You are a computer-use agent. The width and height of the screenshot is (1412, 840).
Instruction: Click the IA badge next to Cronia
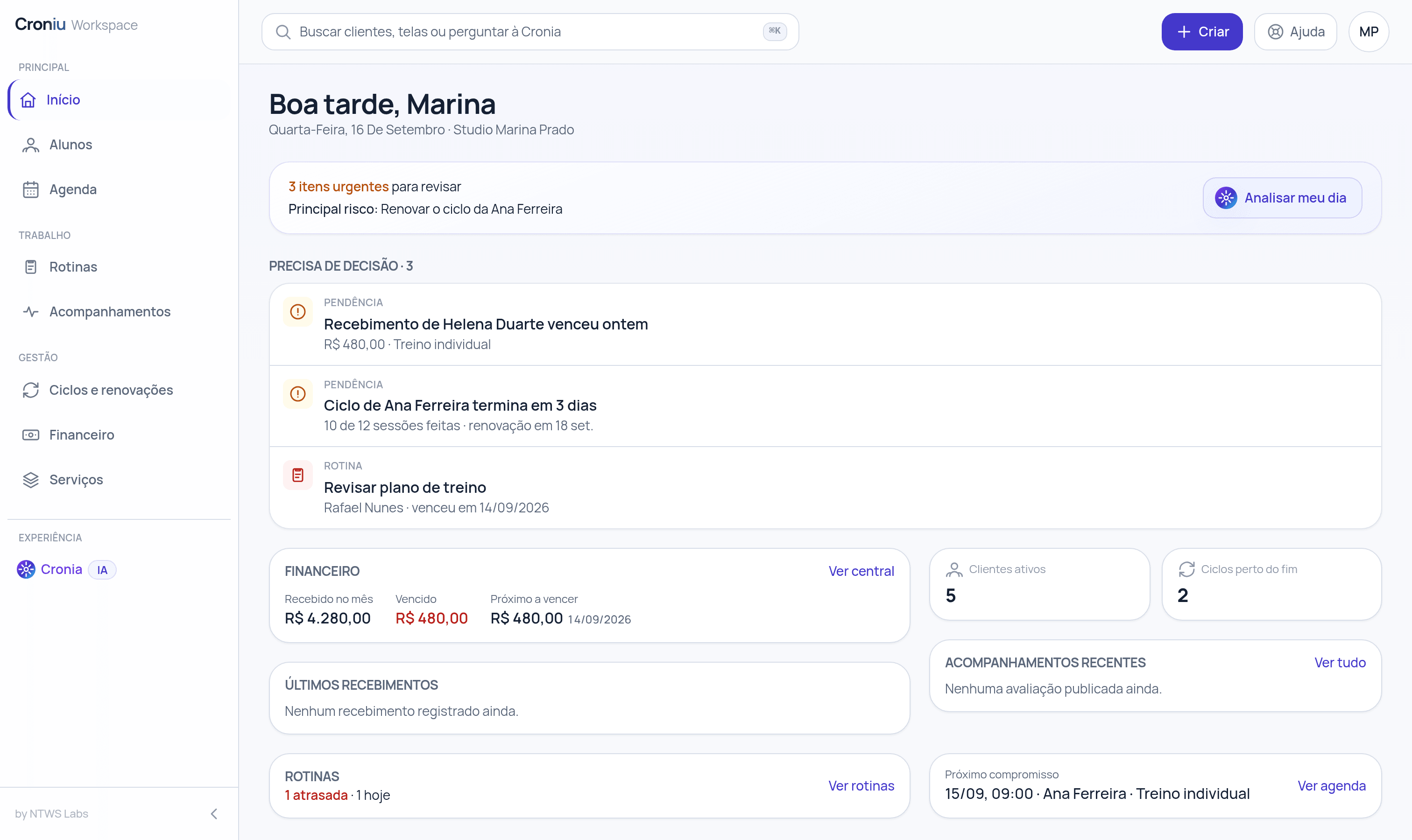(102, 569)
